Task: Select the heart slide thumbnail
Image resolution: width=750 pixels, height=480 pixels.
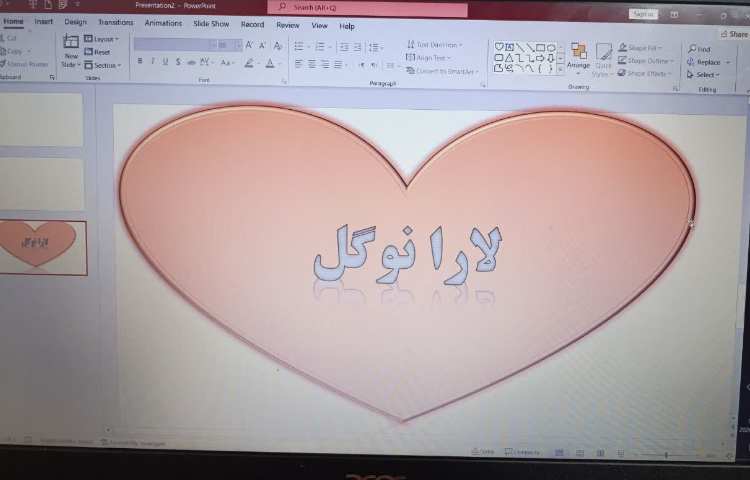Action: tap(43, 247)
